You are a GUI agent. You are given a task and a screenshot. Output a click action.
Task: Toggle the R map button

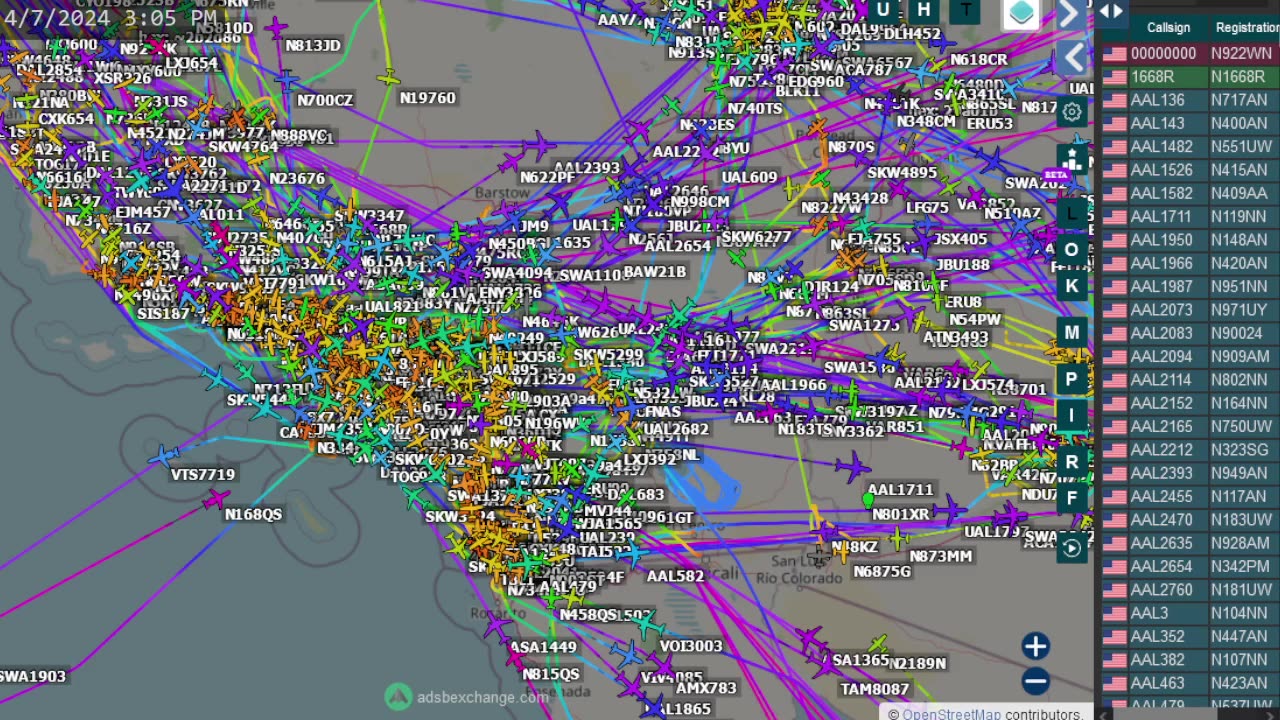click(x=1072, y=462)
